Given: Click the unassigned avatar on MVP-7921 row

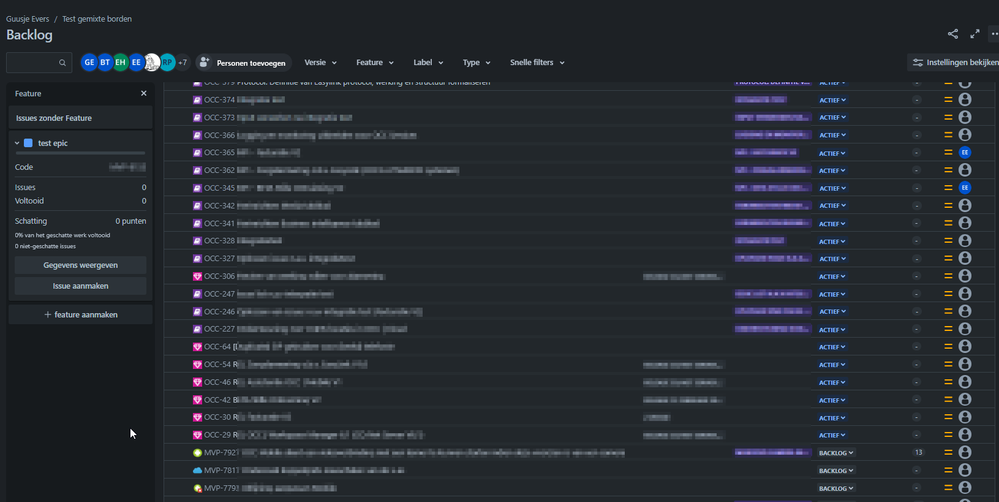Looking at the screenshot, I should [965, 452].
